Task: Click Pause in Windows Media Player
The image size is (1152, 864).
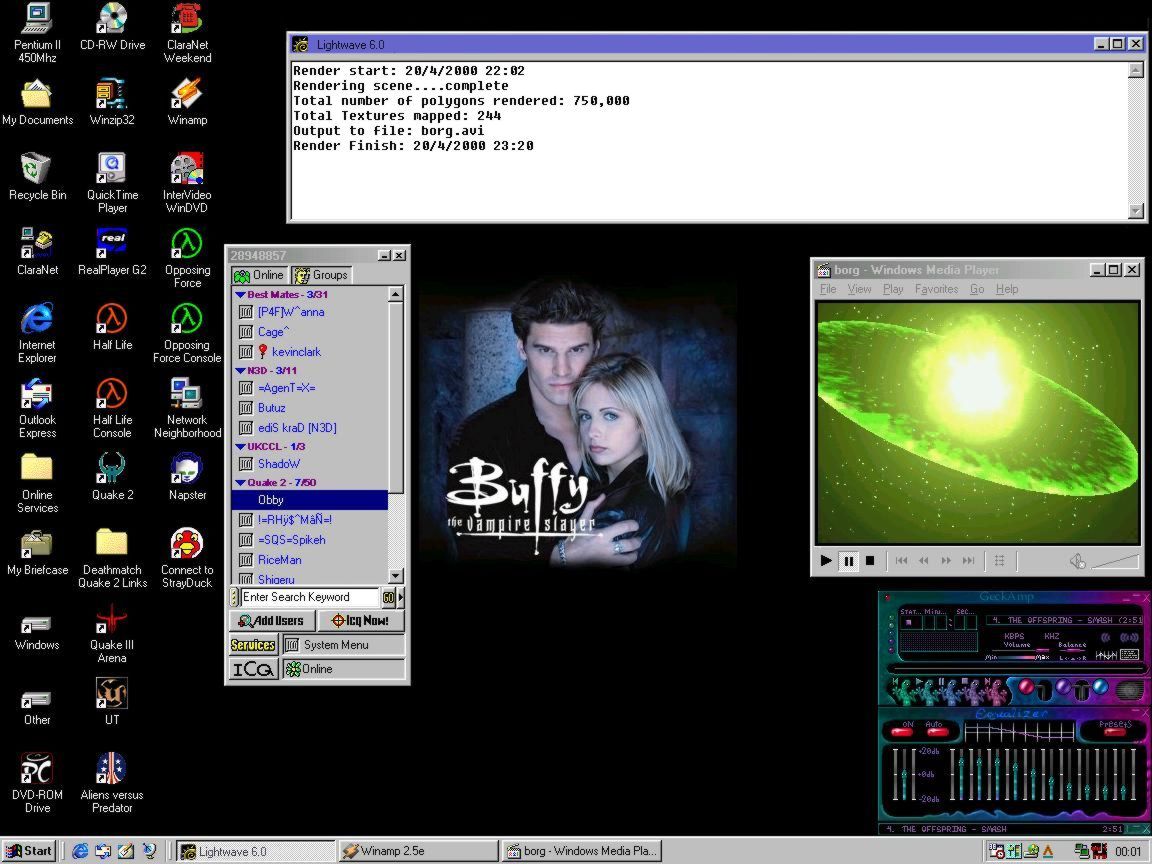Action: 848,561
